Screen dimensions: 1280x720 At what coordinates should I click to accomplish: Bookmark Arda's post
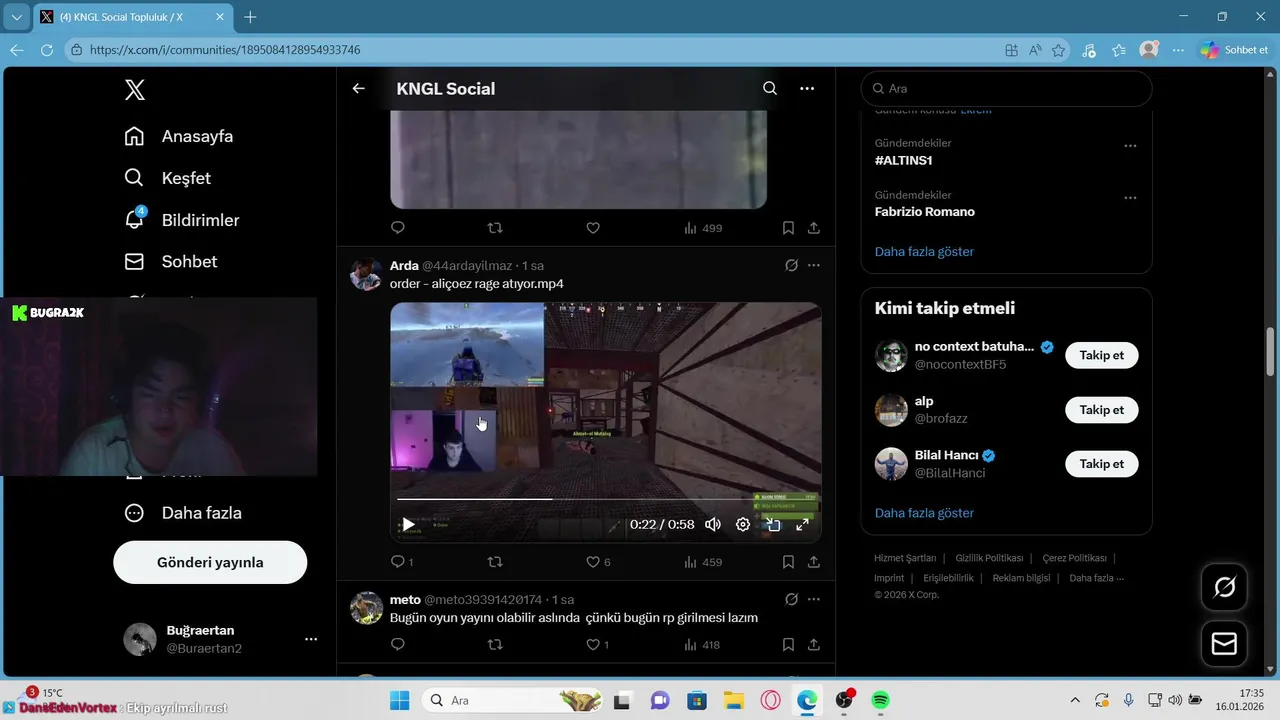point(788,562)
